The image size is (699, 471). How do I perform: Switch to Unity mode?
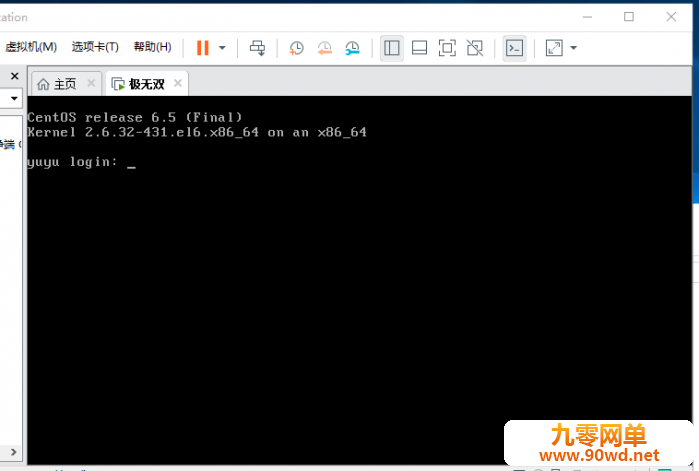click(x=475, y=48)
